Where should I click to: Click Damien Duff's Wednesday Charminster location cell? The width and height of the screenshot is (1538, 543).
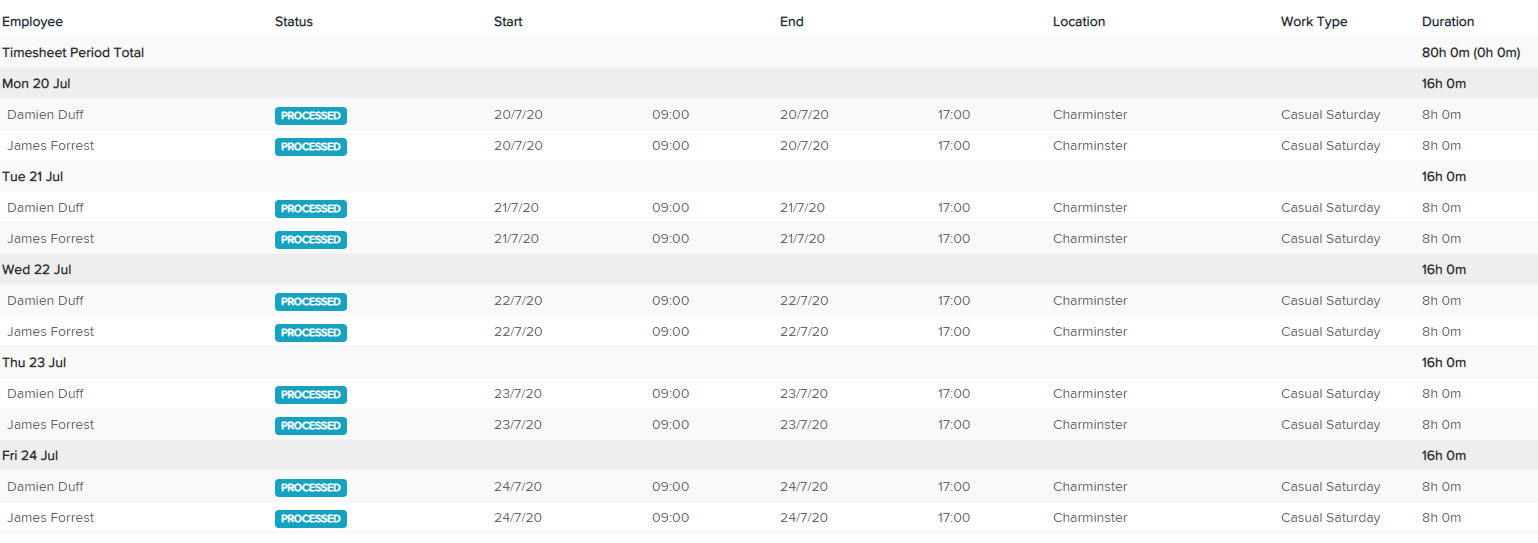point(1090,301)
